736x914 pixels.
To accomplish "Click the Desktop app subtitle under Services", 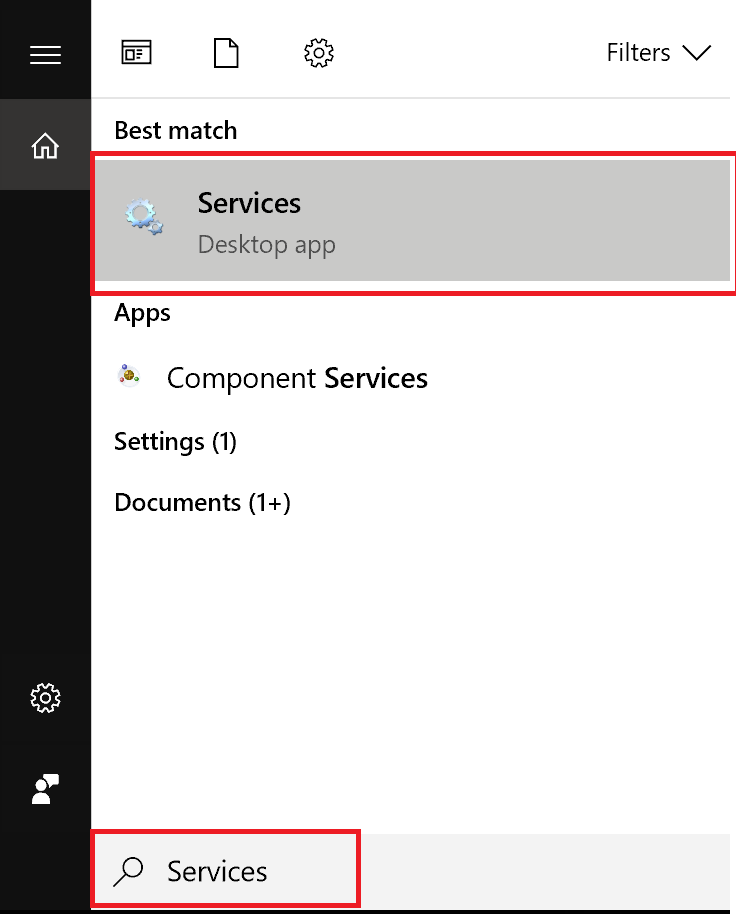I will pyautogui.click(x=266, y=245).
